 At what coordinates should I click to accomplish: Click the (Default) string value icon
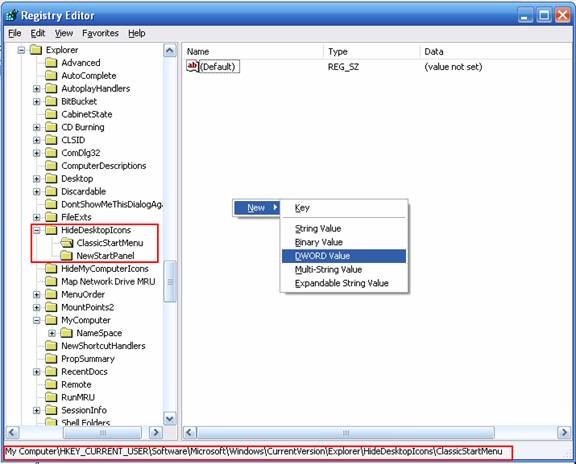(192, 66)
